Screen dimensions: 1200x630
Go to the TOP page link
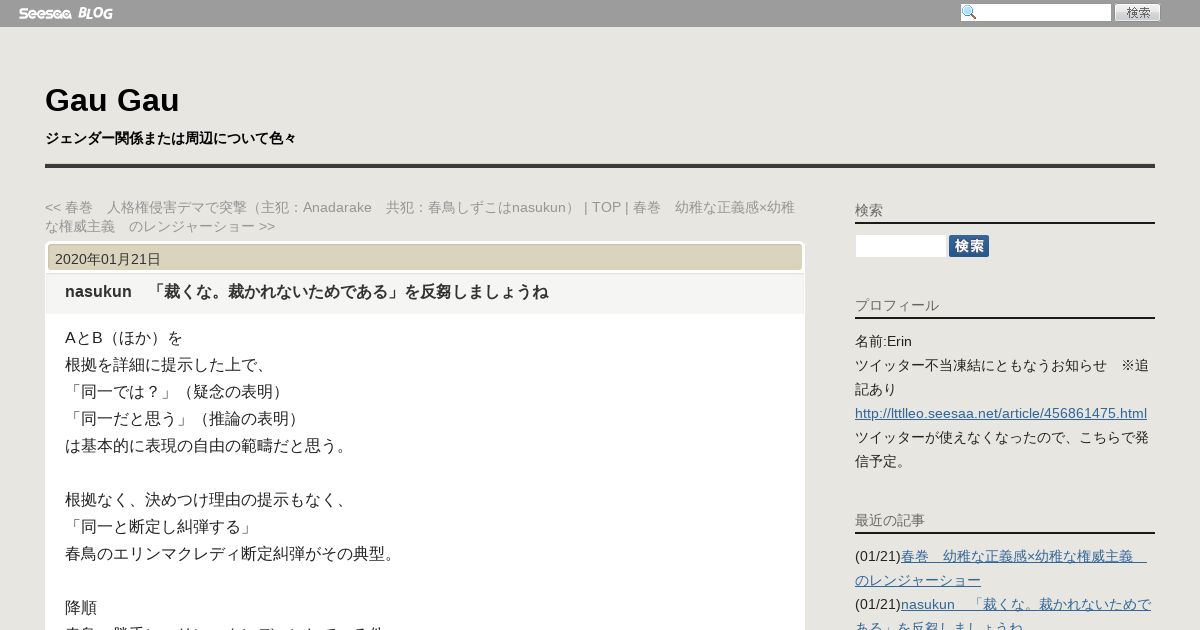tap(606, 207)
